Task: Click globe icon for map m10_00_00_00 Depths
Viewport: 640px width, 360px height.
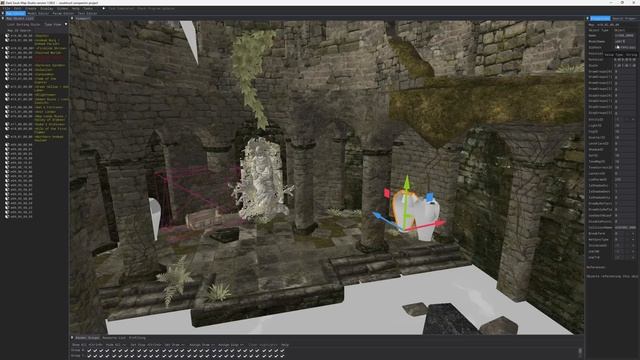Action: coord(7,36)
